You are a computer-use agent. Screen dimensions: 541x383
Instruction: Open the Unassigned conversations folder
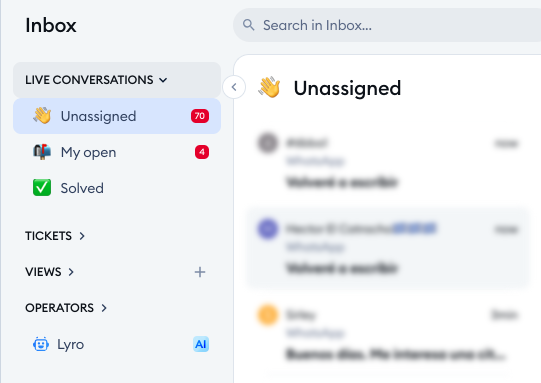tap(117, 116)
